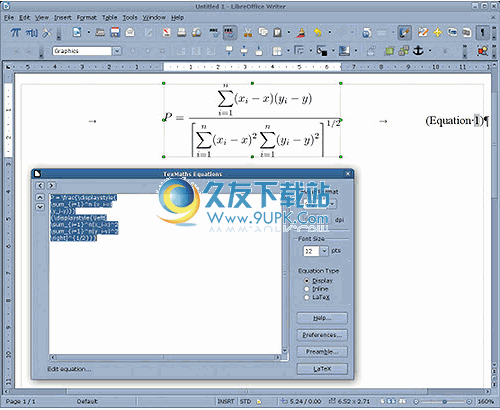Toggle AutoSpellcheck toolbar button
The height and width of the screenshot is (410, 500).
[x=229, y=32]
